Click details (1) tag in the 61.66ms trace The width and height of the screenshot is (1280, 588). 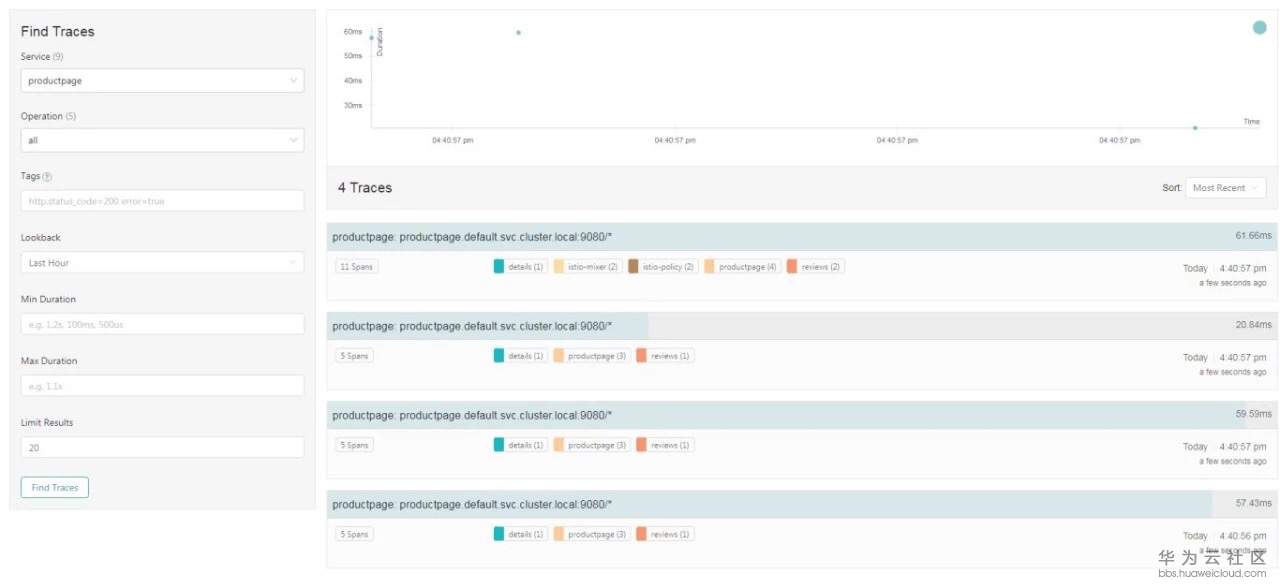tap(520, 267)
